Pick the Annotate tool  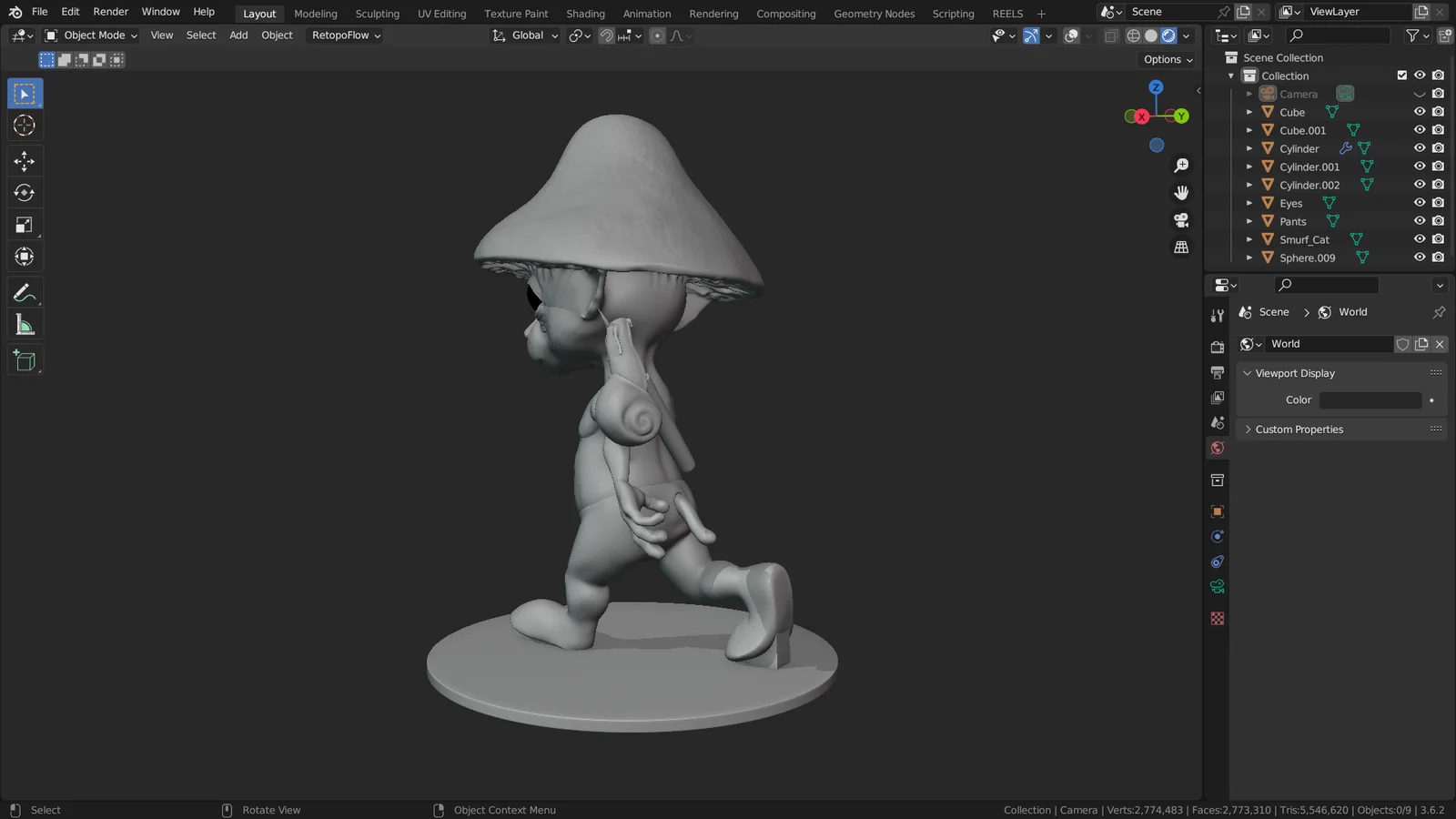(x=25, y=291)
